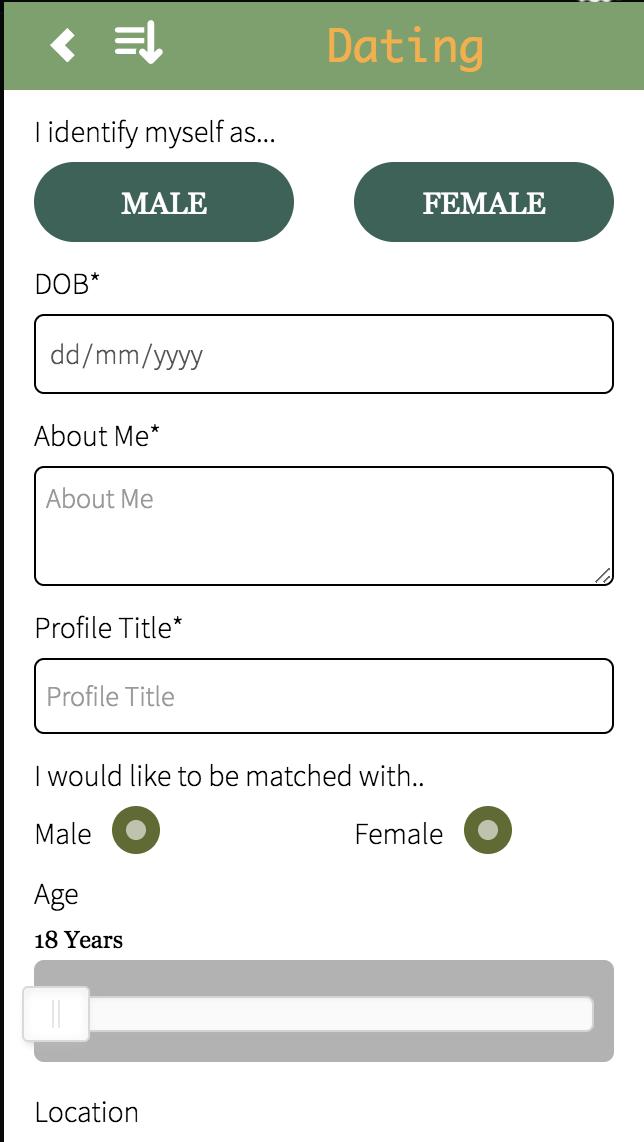Click the "Female" label beside the radio

(x=398, y=834)
